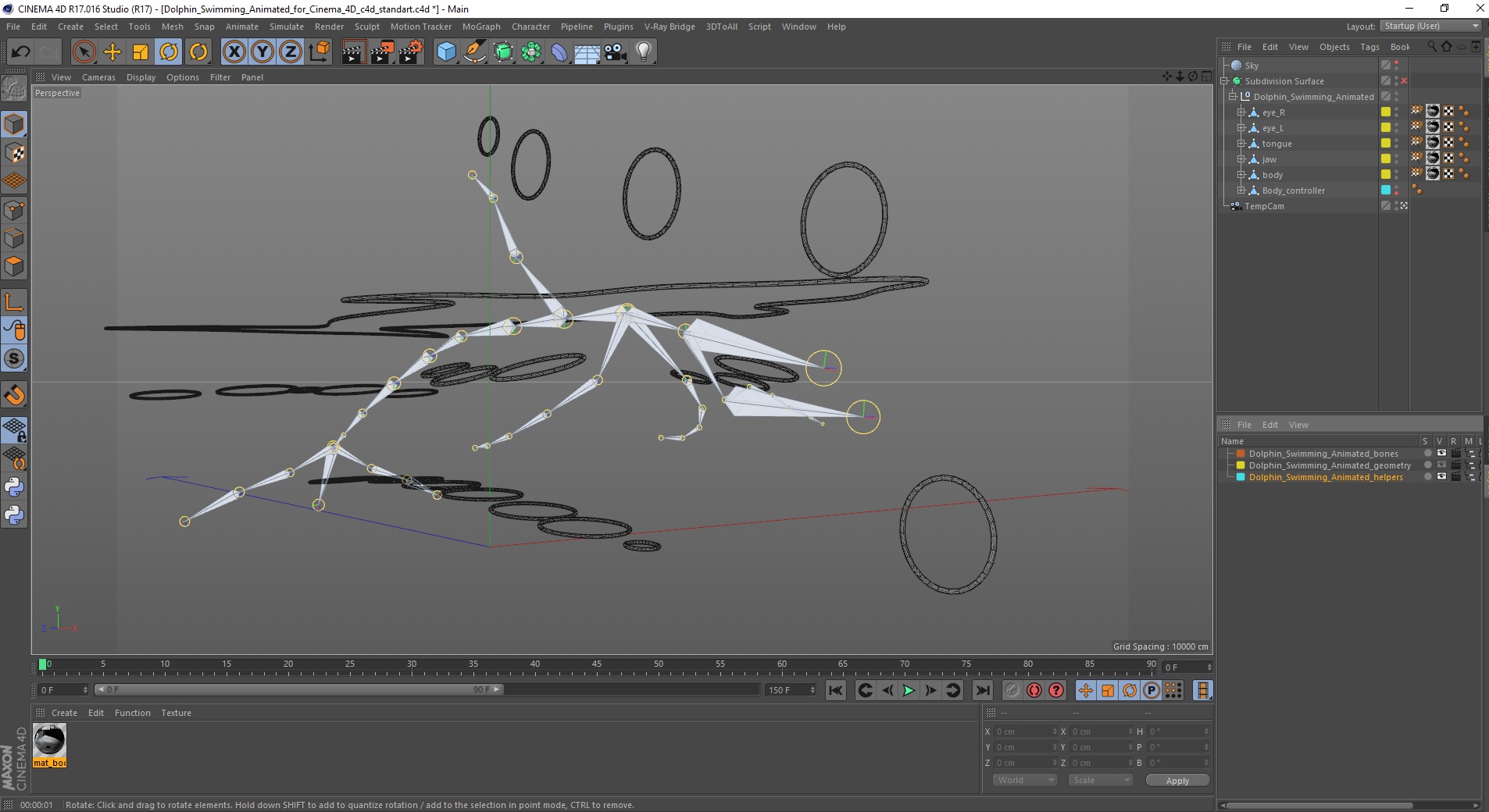Click the X position input field
The image size is (1489, 812).
(1027, 732)
